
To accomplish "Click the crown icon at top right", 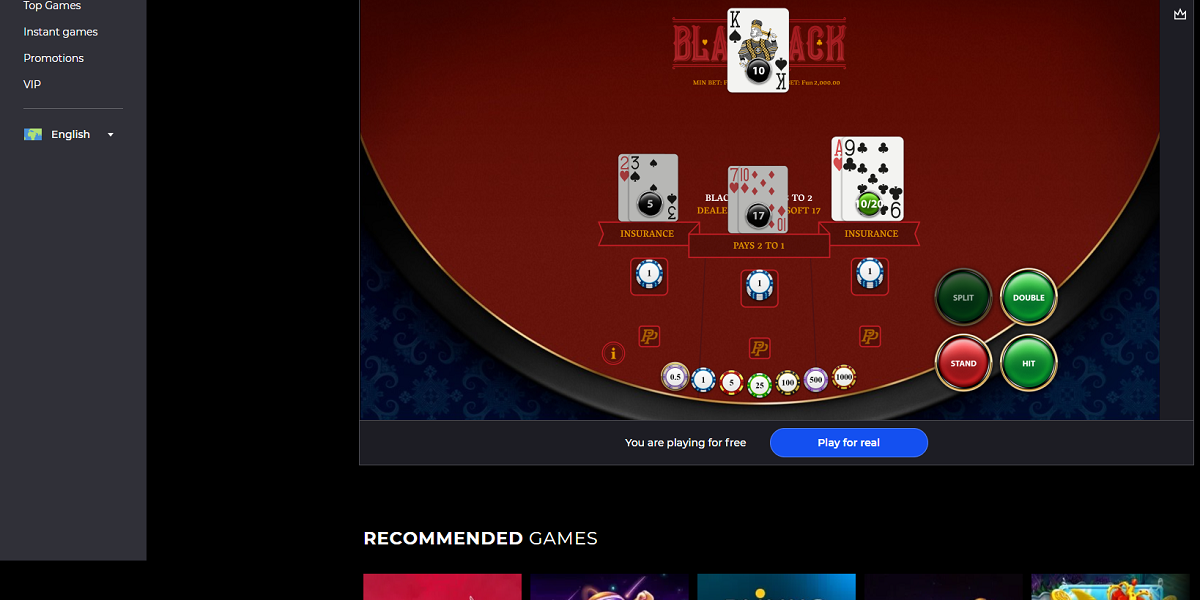I will click(x=1180, y=14).
